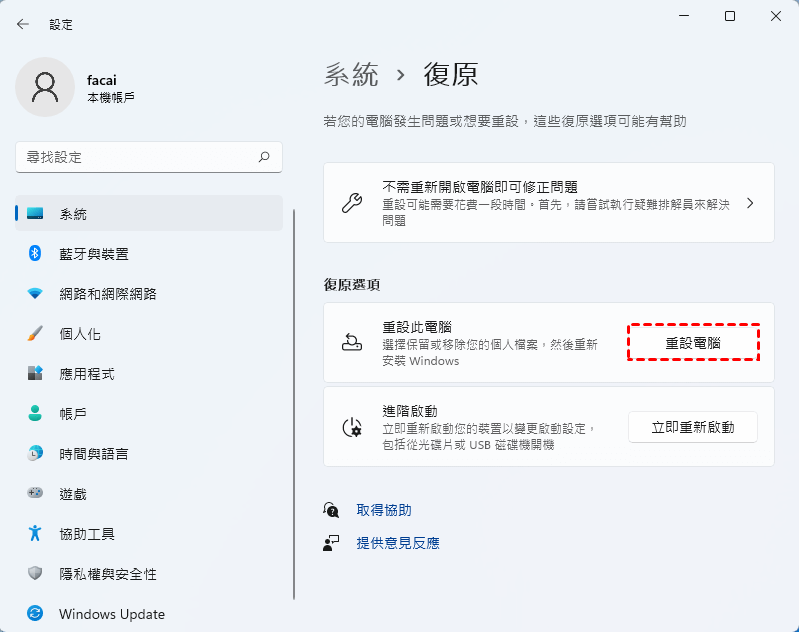Click the accessibility figure icon for 協助工具
The width and height of the screenshot is (799, 632).
tap(35, 534)
